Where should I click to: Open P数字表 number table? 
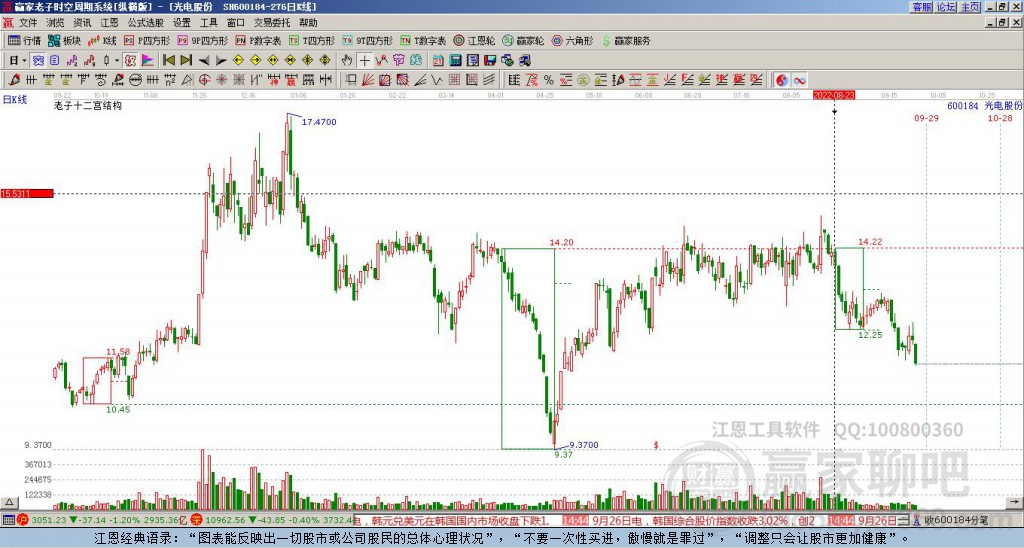coord(258,40)
